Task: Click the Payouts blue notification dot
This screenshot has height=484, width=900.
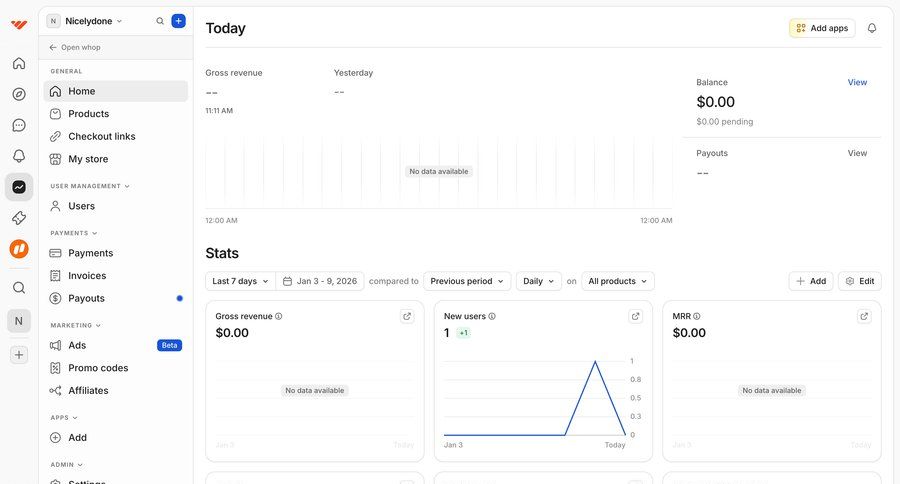Action: 180,299
